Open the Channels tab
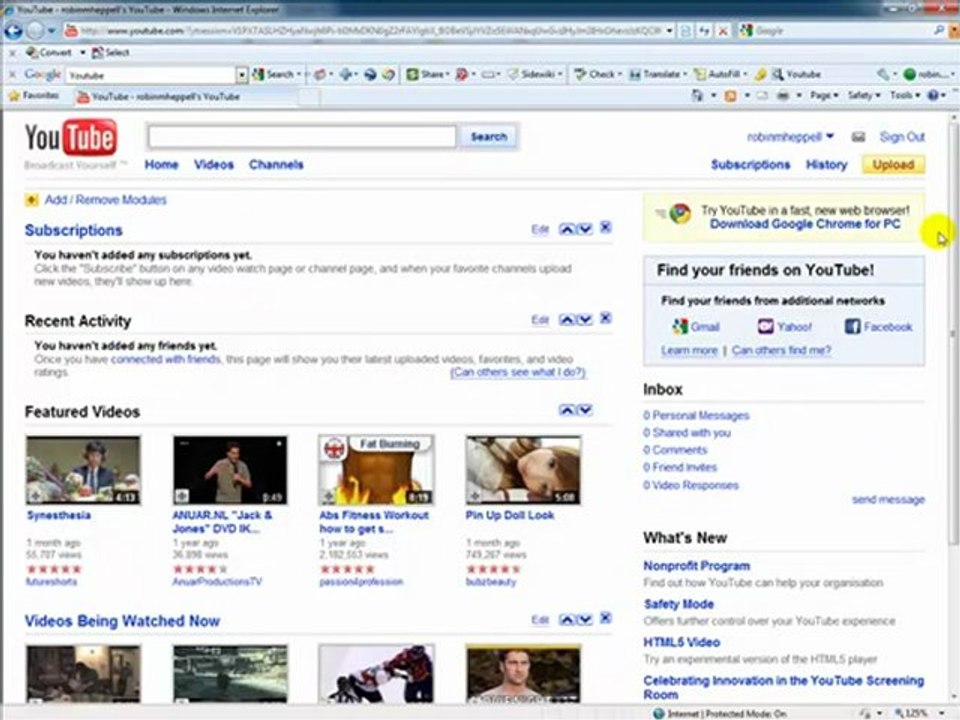Viewport: 960px width, 720px height. tap(276, 165)
